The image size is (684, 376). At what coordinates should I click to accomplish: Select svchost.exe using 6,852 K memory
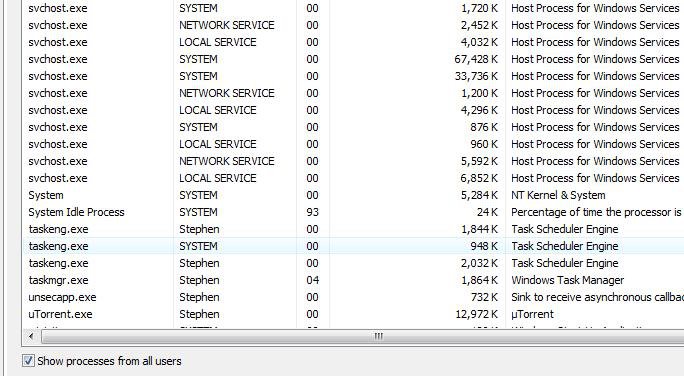pyautogui.click(x=353, y=178)
